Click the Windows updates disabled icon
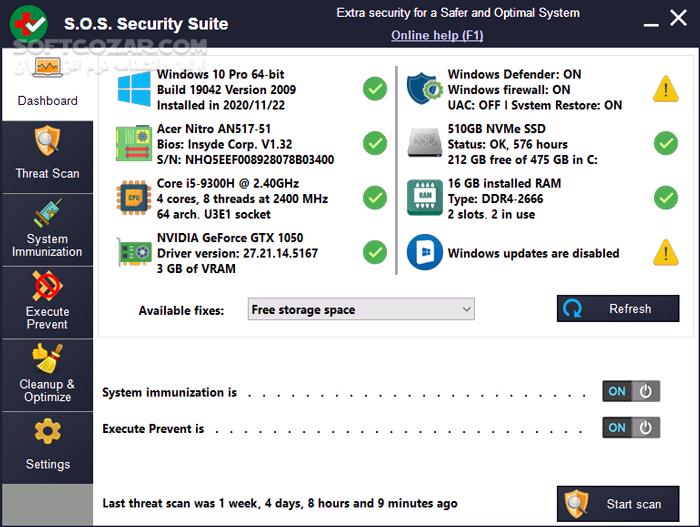This screenshot has height=527, width=700. (424, 252)
